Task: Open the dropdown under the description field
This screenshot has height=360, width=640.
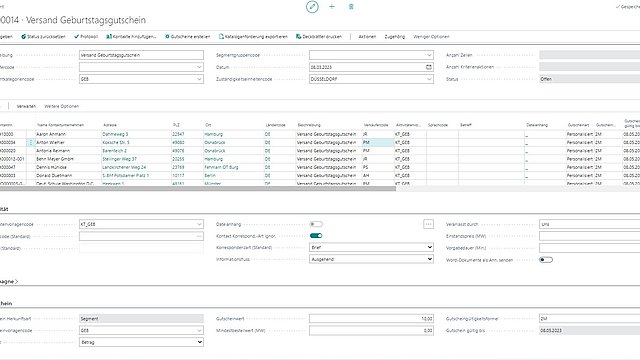Action: [199, 67]
